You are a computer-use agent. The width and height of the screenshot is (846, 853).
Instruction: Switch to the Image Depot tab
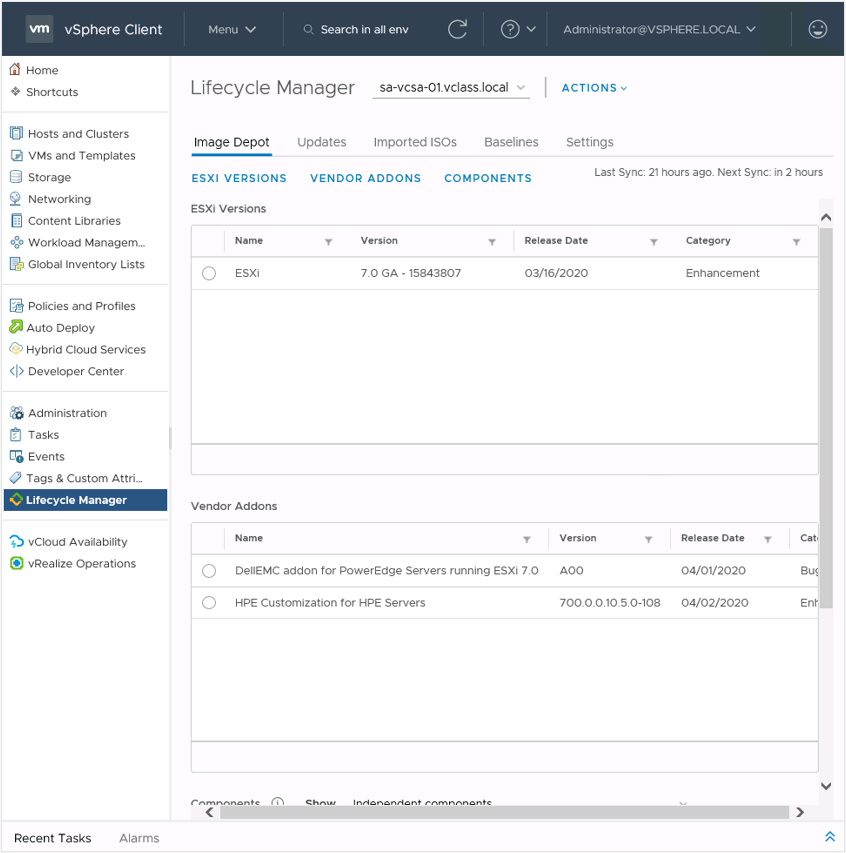click(x=231, y=142)
